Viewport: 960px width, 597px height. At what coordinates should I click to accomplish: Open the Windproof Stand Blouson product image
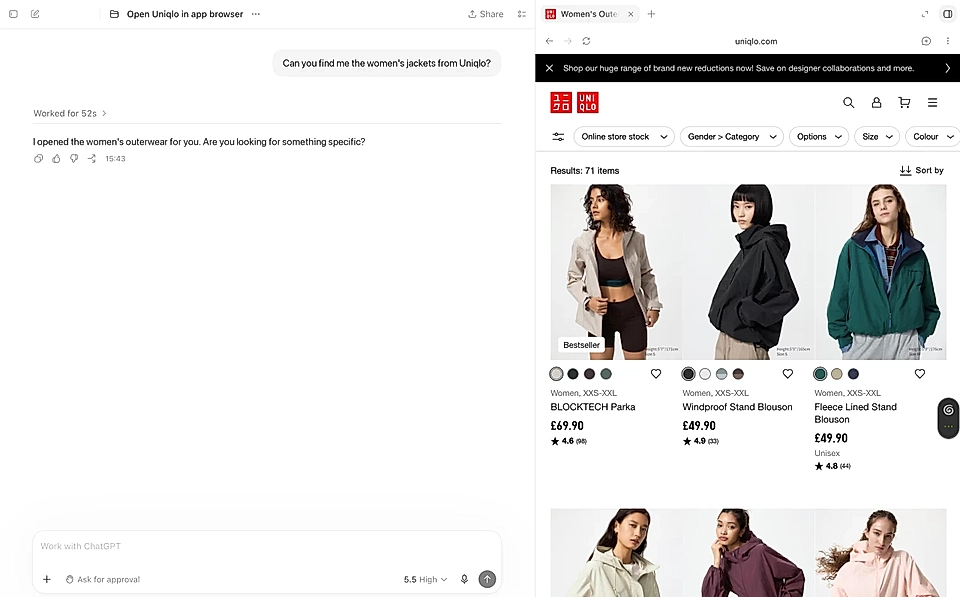click(x=748, y=272)
